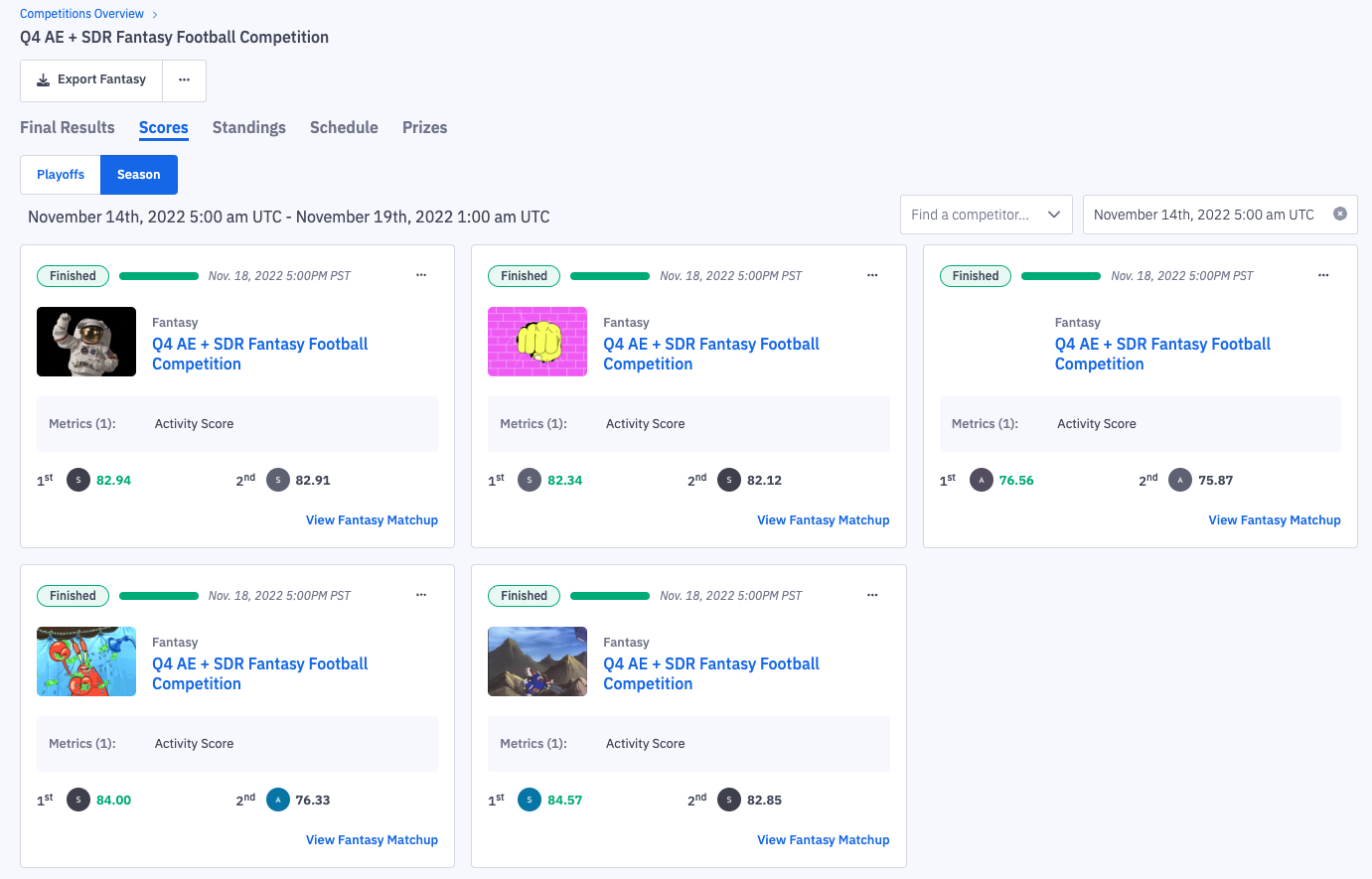Switch to Playoffs view

(61, 175)
